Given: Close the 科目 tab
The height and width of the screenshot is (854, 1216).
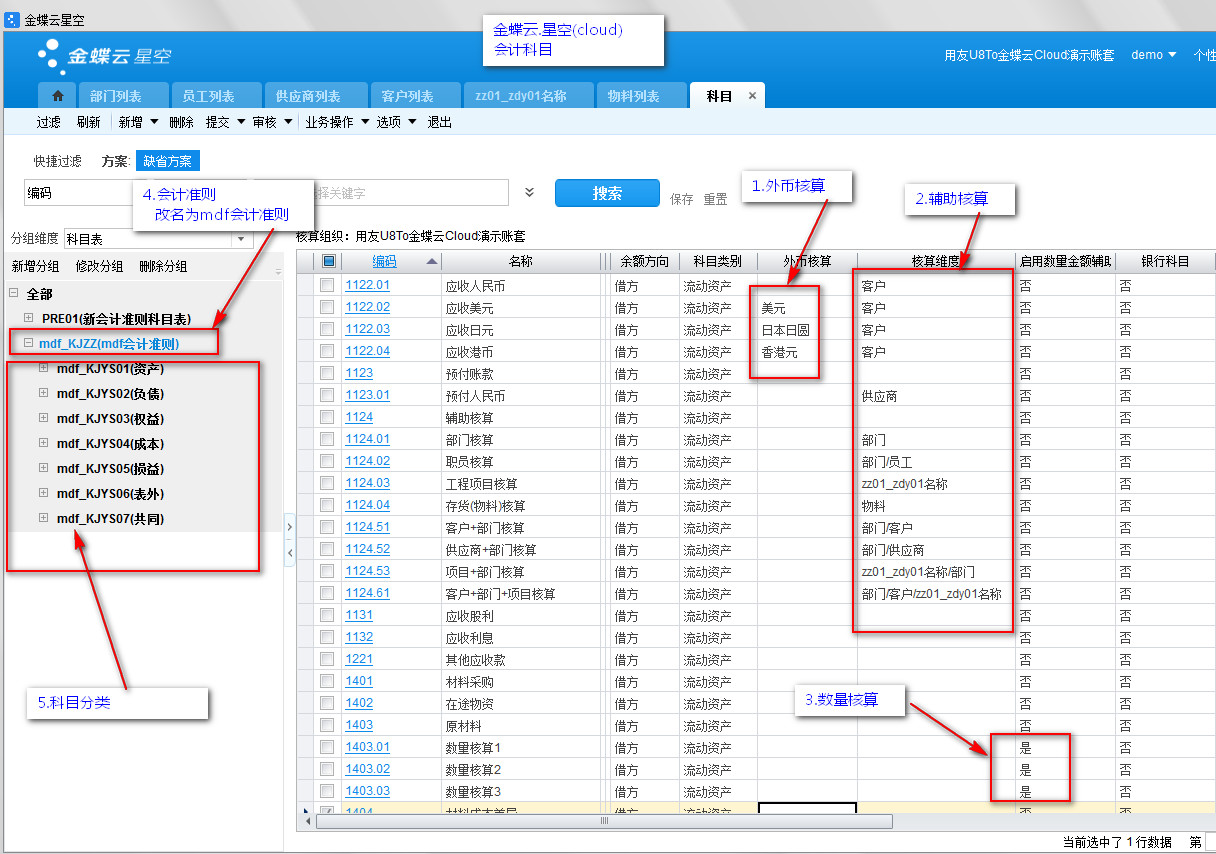Looking at the screenshot, I should point(752,96).
